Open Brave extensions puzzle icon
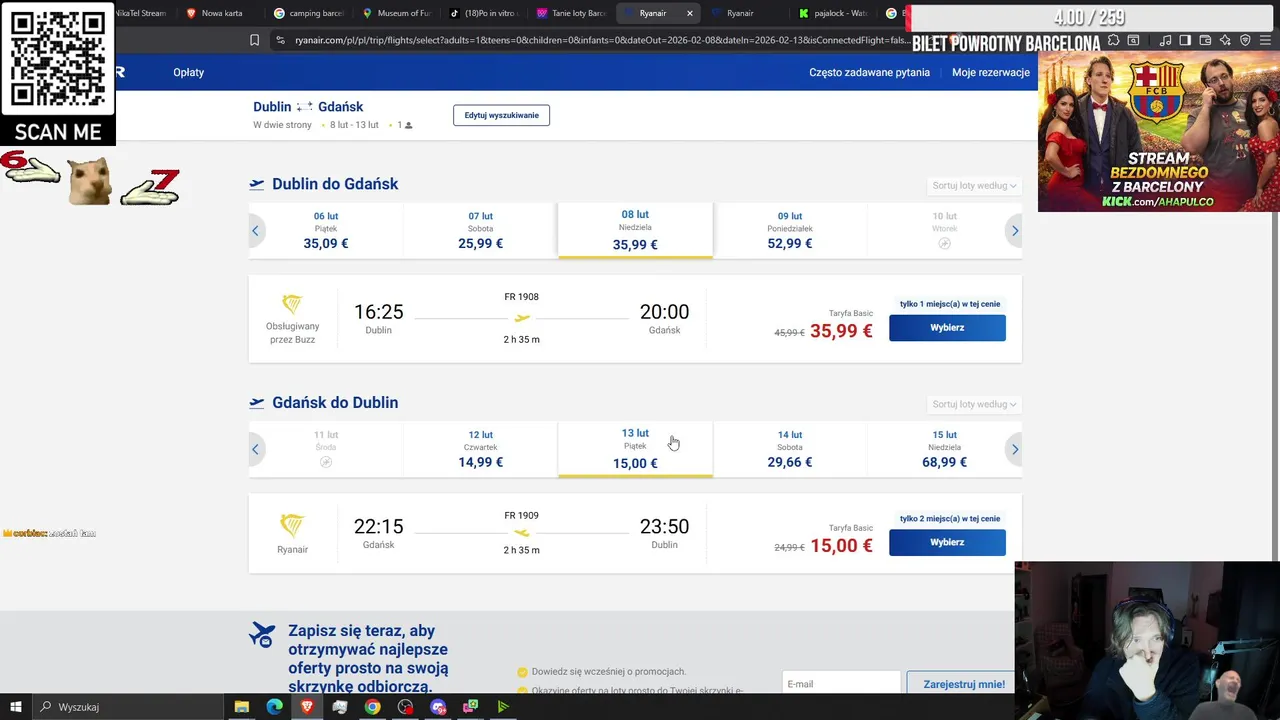The height and width of the screenshot is (720, 1280). coord(1113,40)
